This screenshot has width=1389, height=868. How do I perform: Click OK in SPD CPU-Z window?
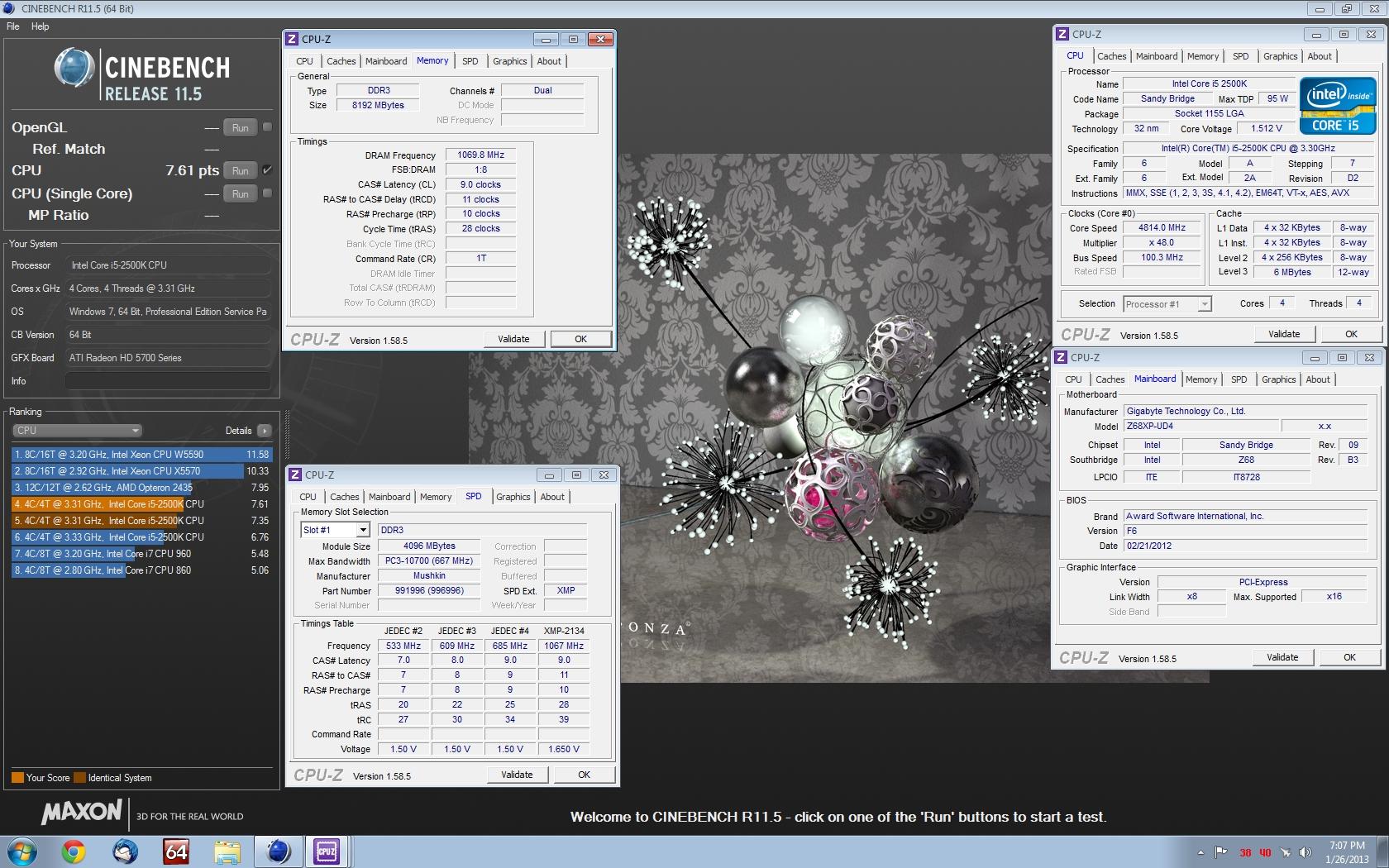(x=585, y=775)
